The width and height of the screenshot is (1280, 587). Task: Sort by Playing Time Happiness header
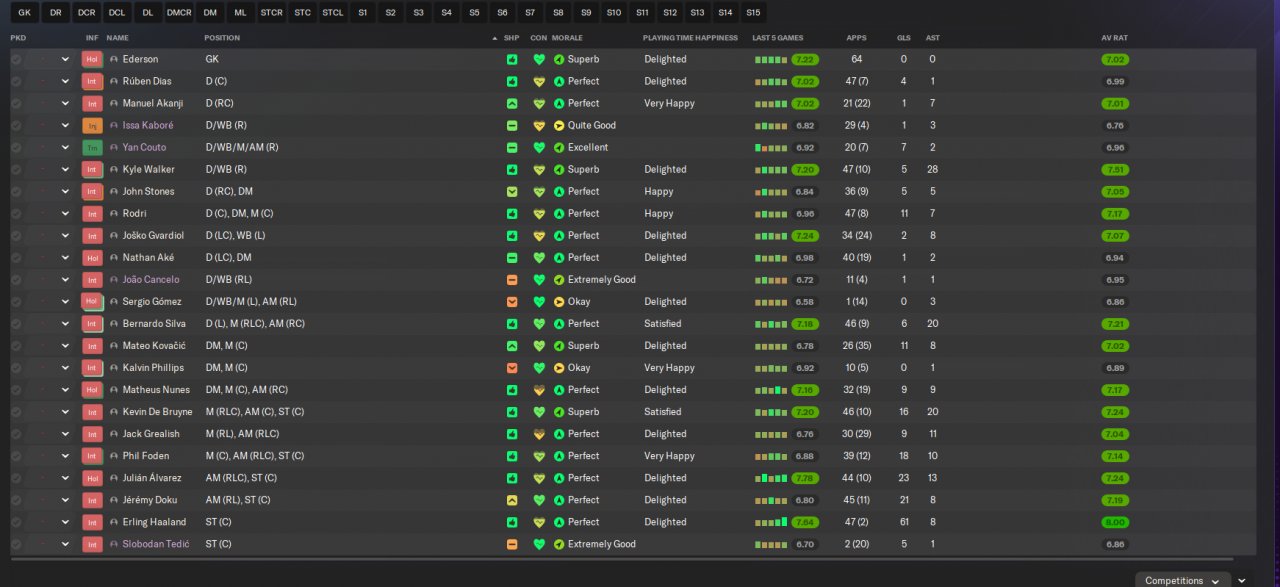click(x=690, y=38)
